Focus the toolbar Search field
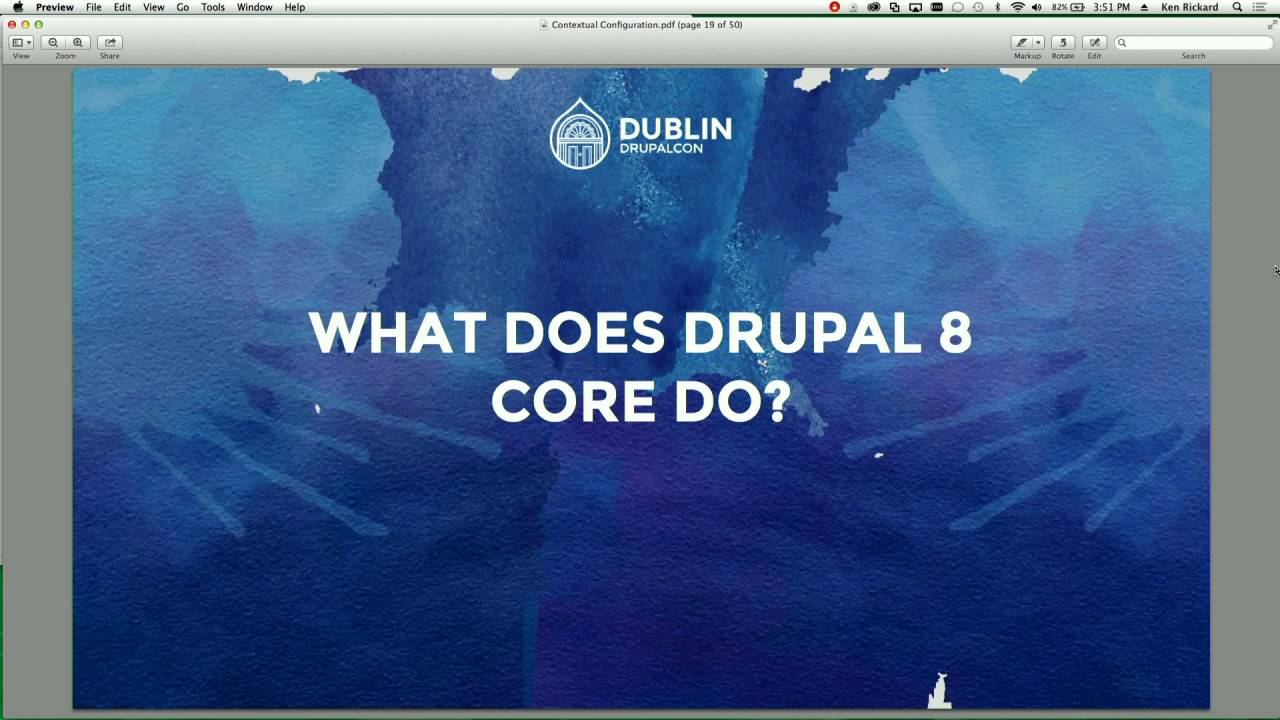Image resolution: width=1280 pixels, height=720 pixels. coord(1193,42)
